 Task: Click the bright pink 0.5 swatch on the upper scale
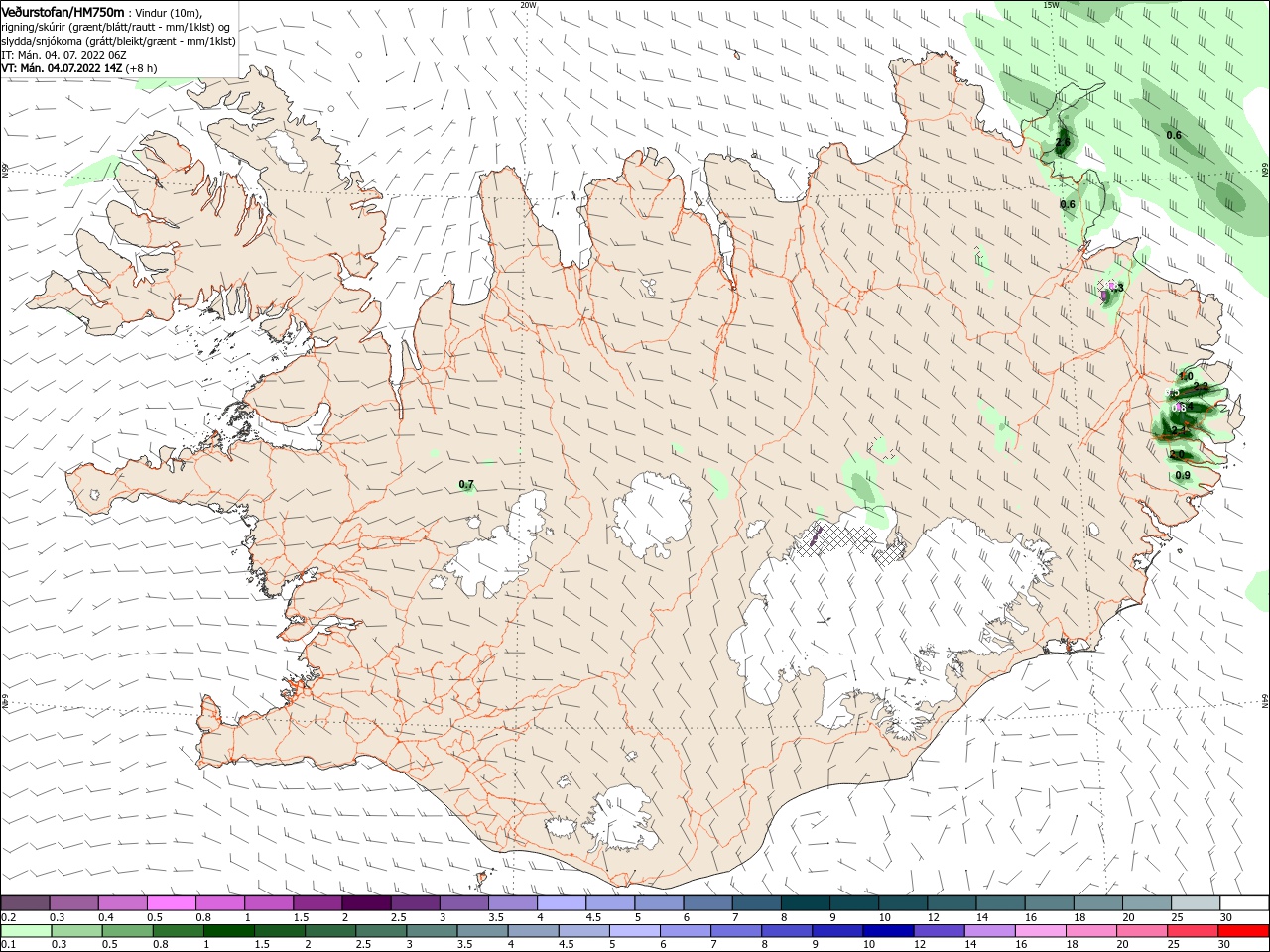pos(171,903)
